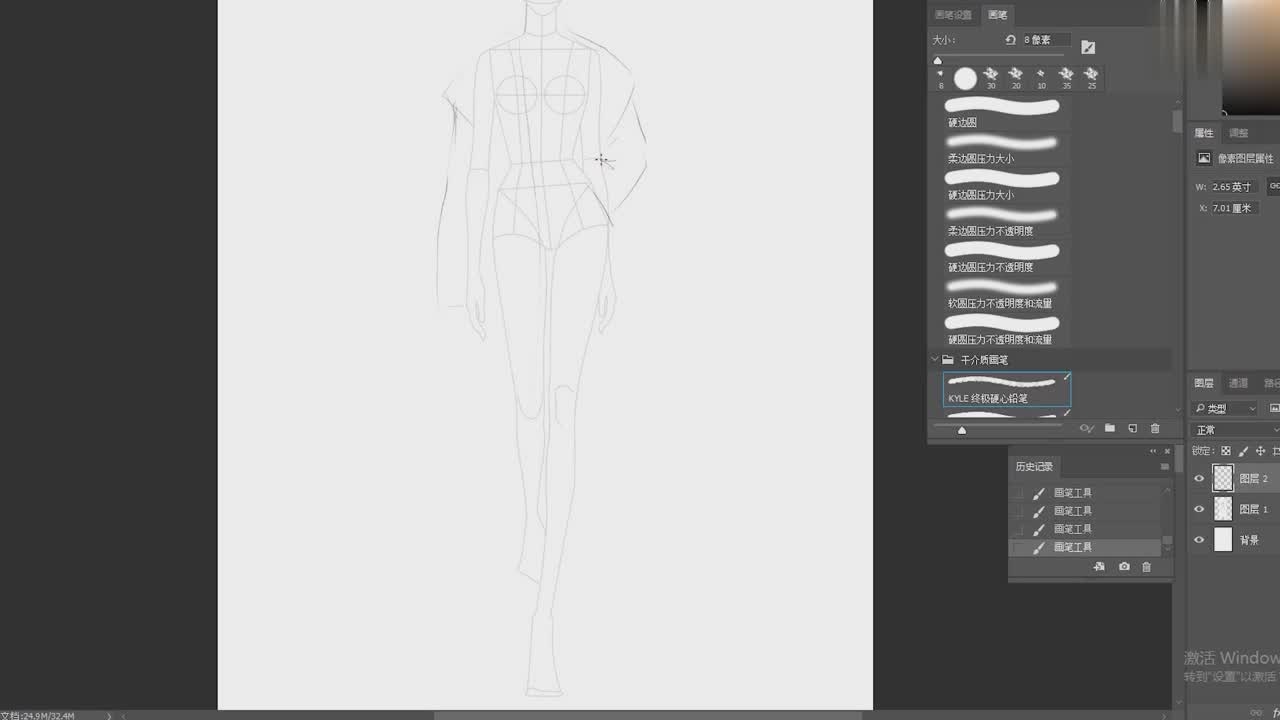Hide the 背景 layer
The image size is (1280, 720).
[1199, 540]
